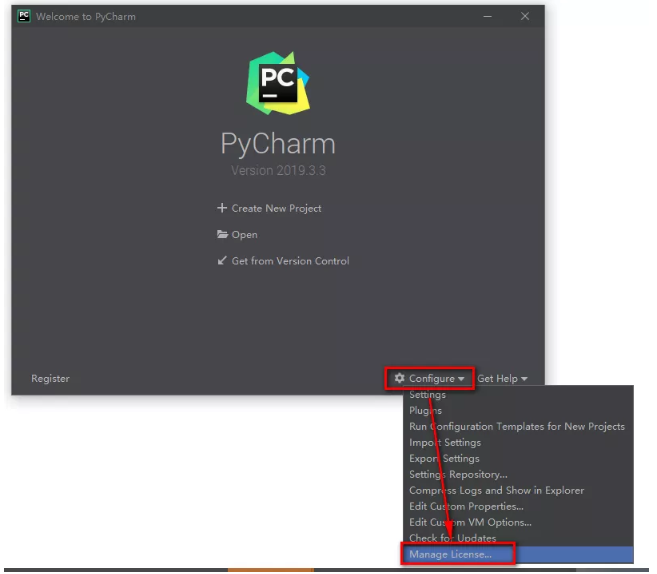
Task: Choose Plugins in the Configure menu
Action: tap(518, 411)
